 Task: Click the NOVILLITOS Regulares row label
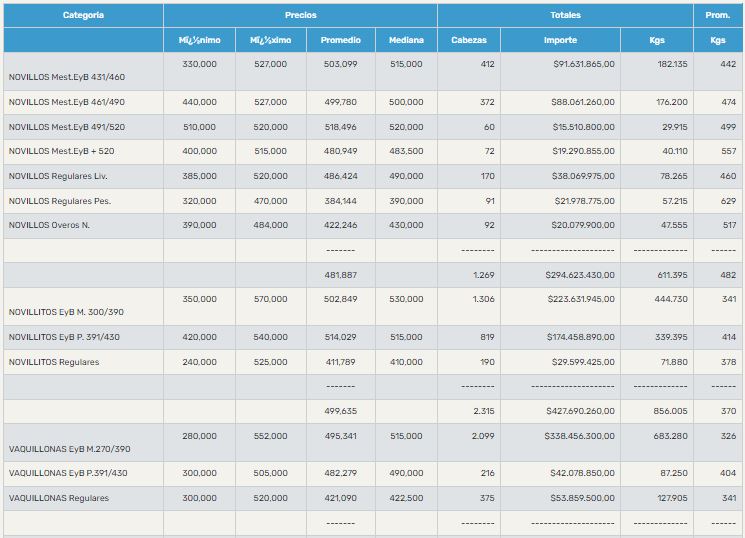click(54, 362)
